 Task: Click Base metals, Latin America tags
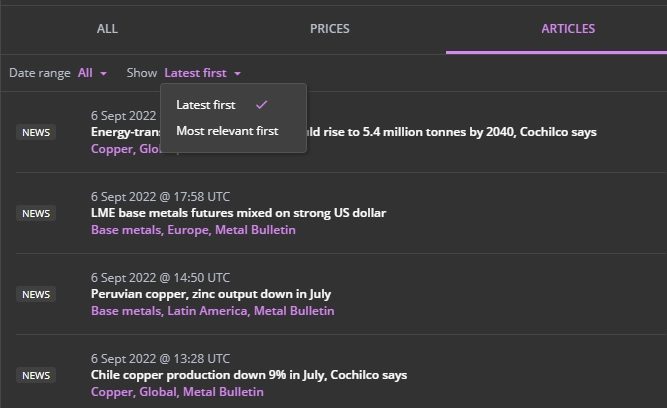[212, 311]
